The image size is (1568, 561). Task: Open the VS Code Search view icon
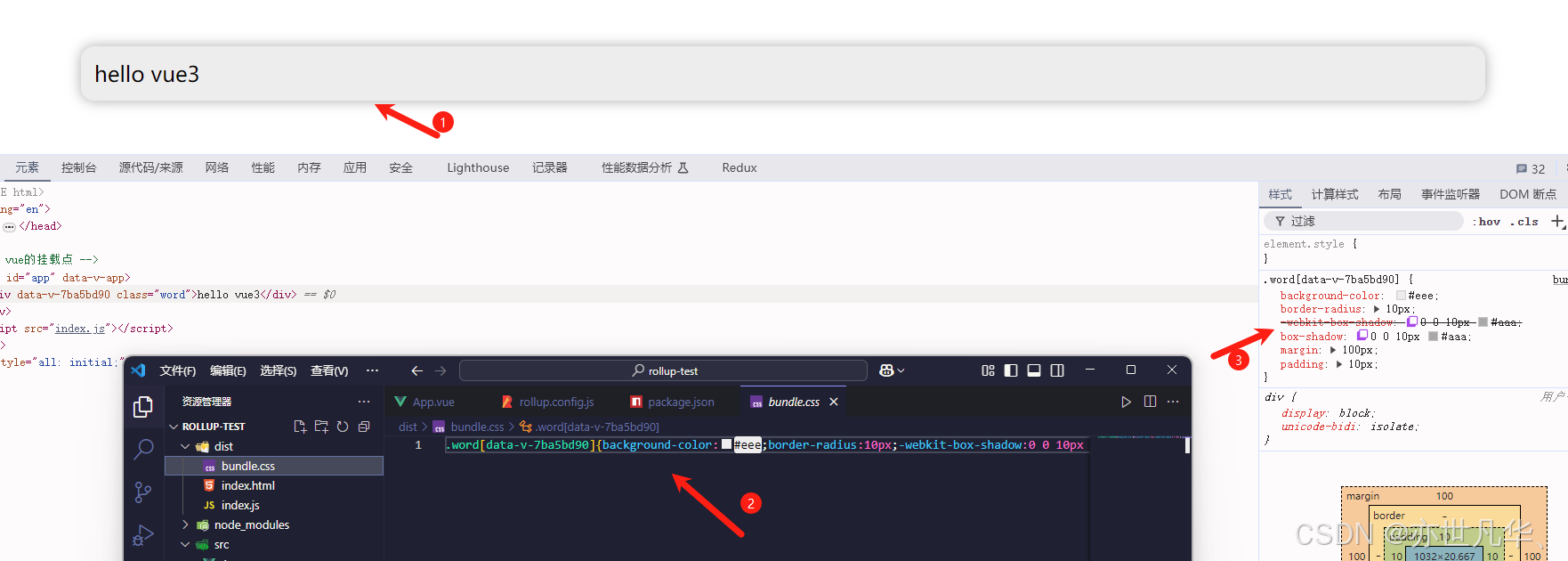point(143,449)
